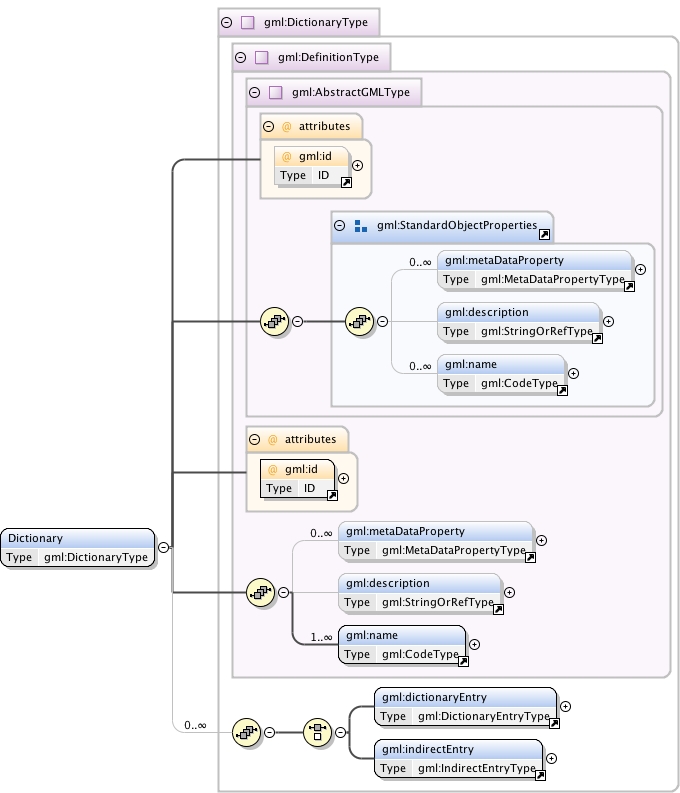The width and height of the screenshot is (680, 793).
Task: Click the gml:DictionaryType header label
Action: 316,22
